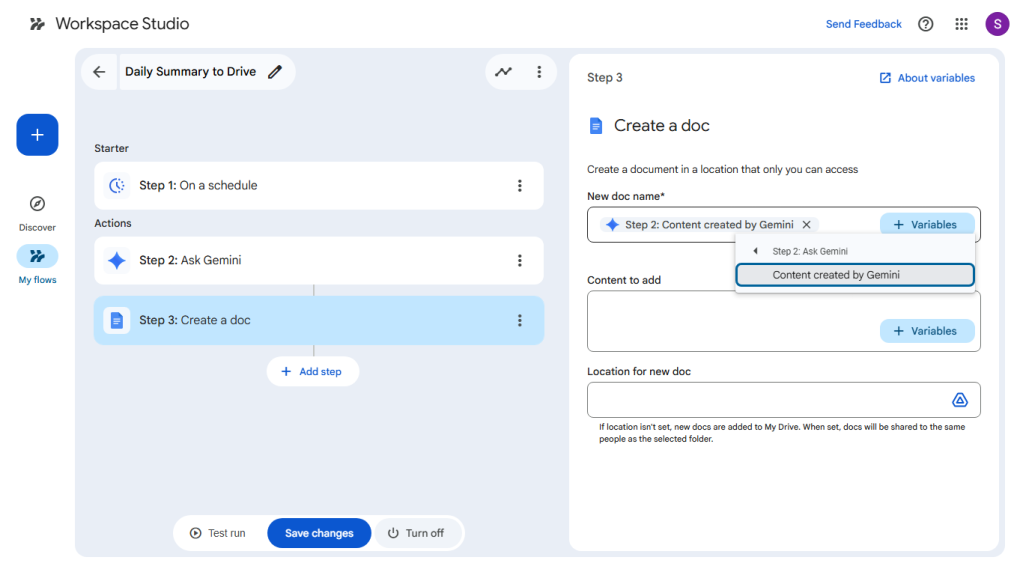Open the account avatar labeled S
The image size is (1023, 575).
tap(997, 24)
